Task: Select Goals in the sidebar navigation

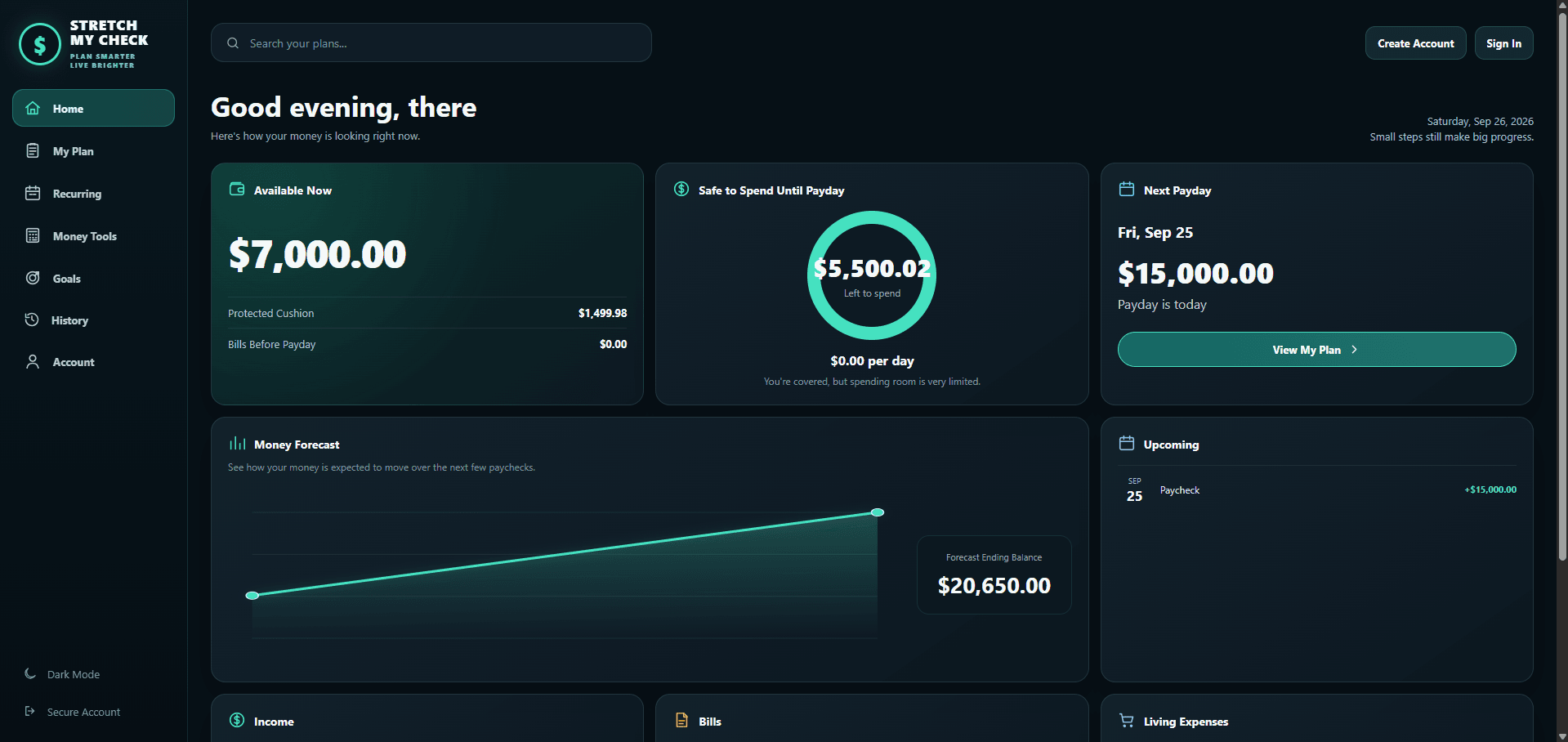Action: [x=93, y=278]
